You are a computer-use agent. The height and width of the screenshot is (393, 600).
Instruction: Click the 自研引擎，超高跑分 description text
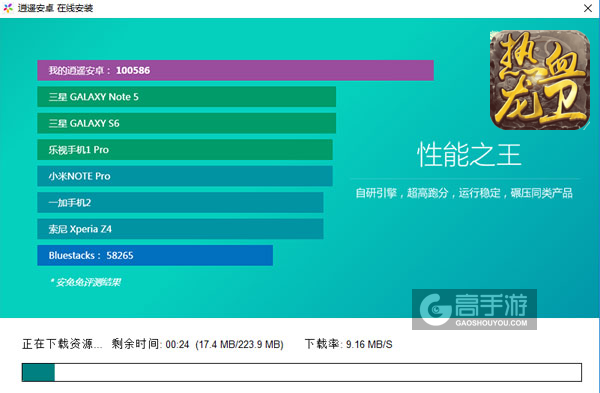pyautogui.click(x=464, y=193)
